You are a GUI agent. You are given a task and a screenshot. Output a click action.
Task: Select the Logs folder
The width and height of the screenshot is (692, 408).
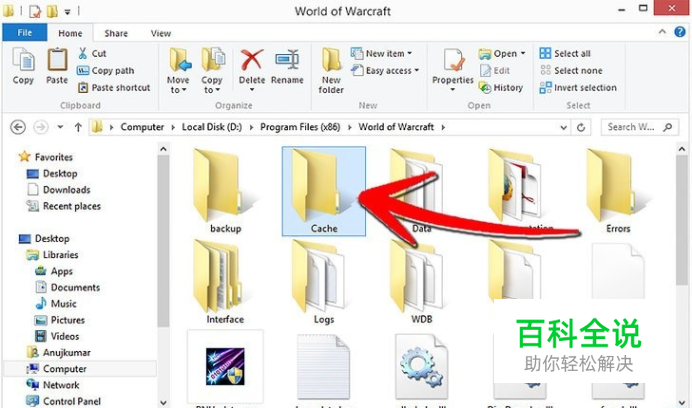pos(323,282)
